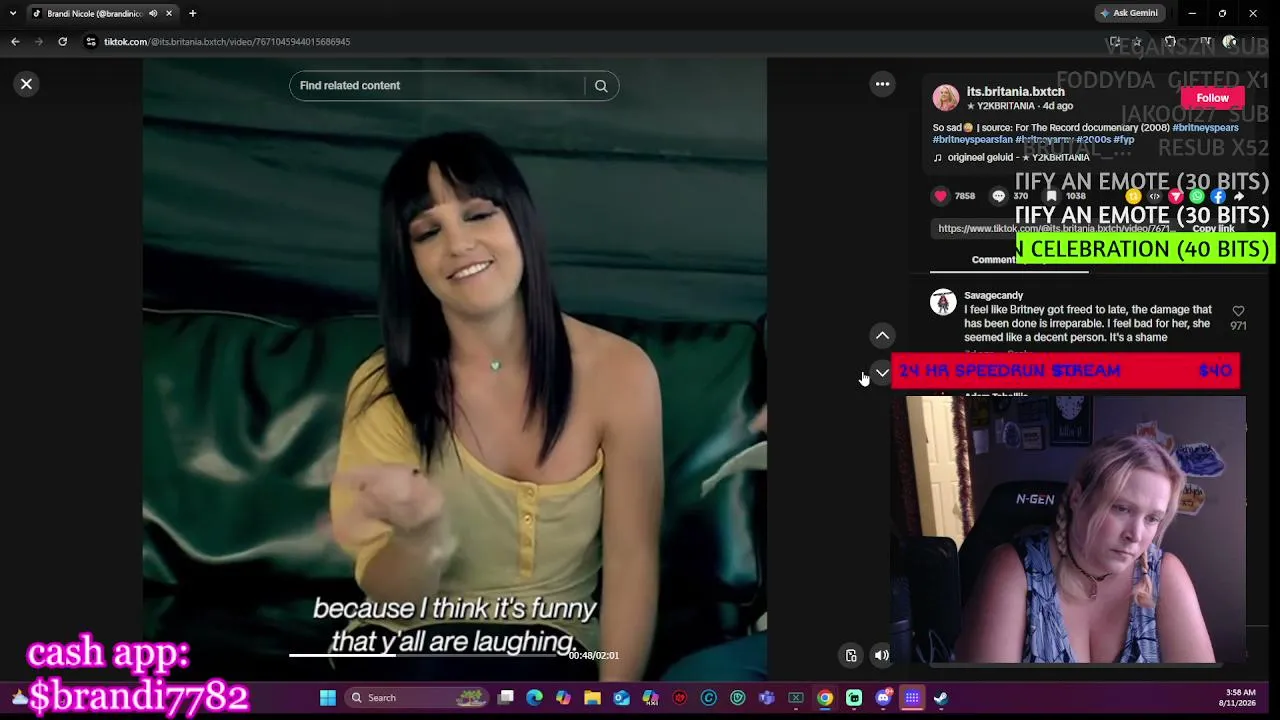This screenshot has height=720, width=1280.
Task: Copy the video link
Action: tap(1213, 229)
